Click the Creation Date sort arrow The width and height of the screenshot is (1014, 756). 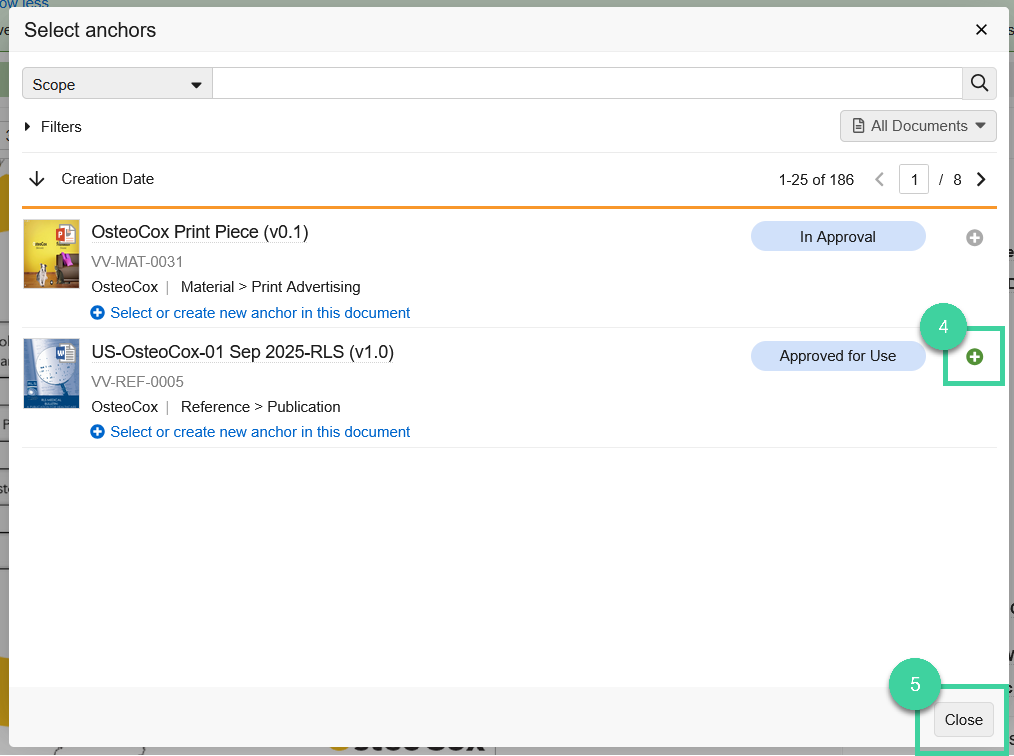tap(37, 179)
